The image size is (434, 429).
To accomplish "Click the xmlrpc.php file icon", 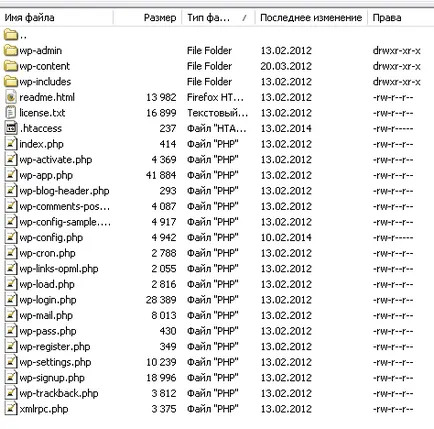I will pos(11,409).
